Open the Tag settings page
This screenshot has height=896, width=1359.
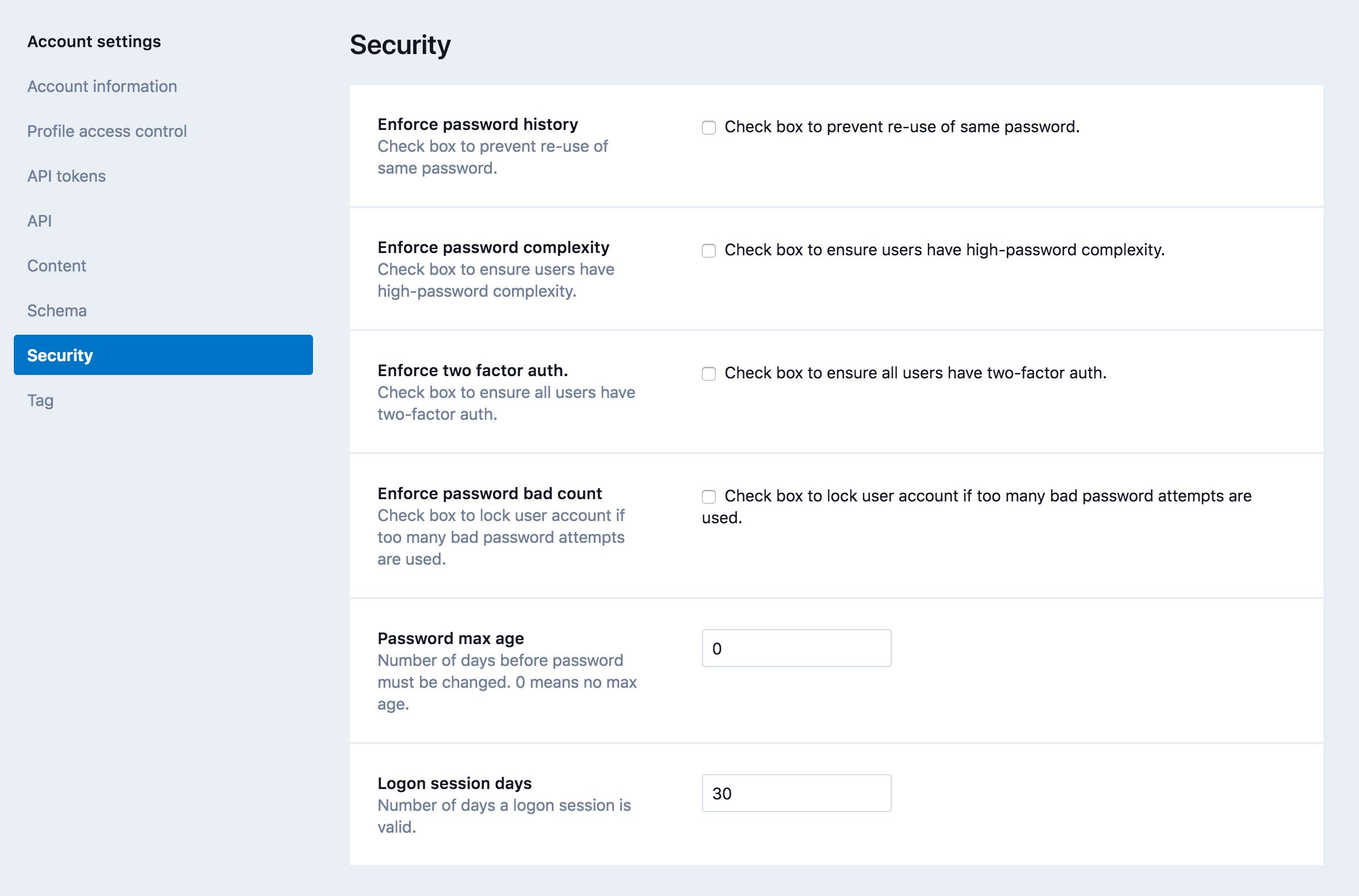pos(40,400)
